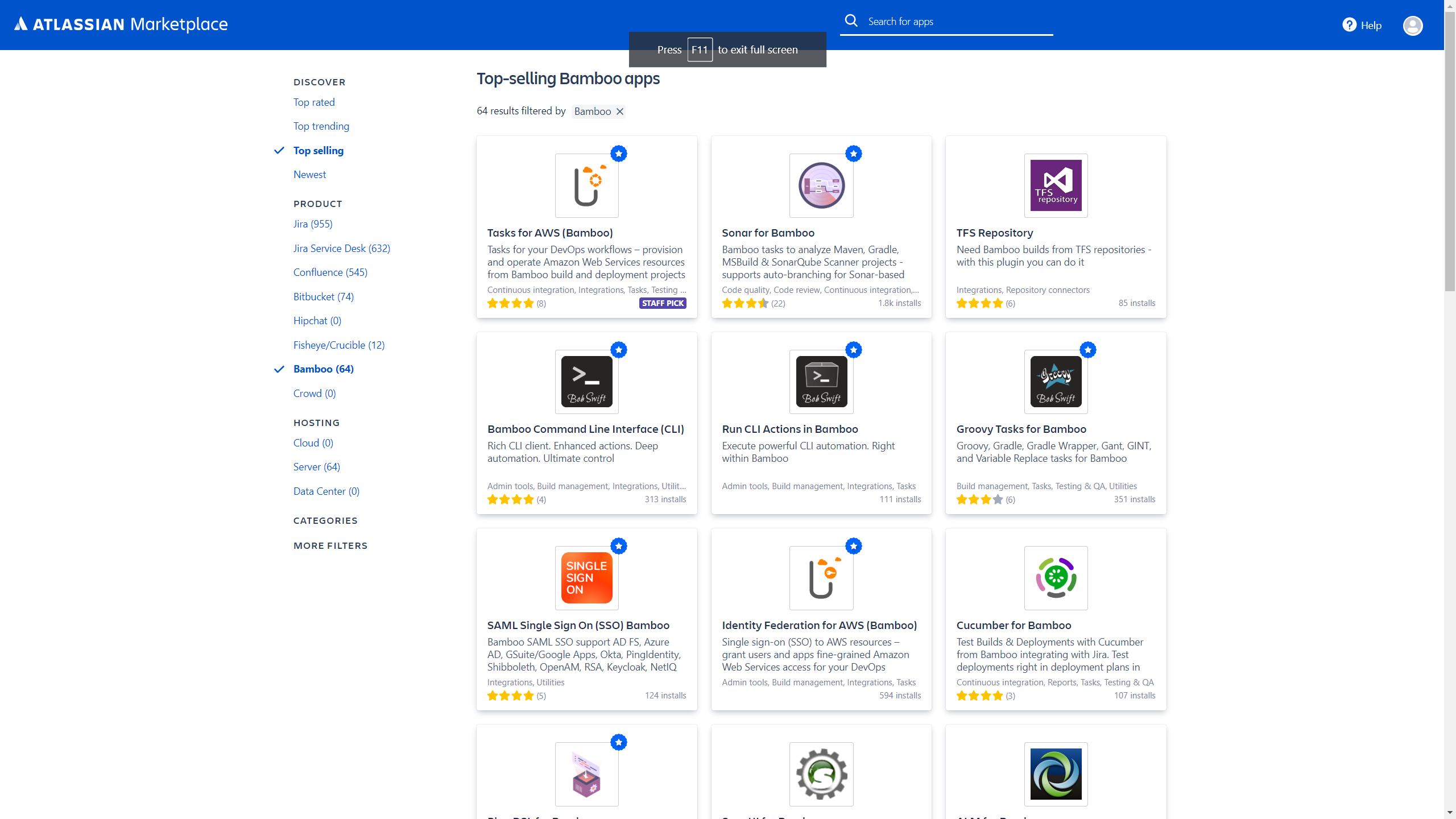Click the SAML Single Sign On app icon

tap(586, 578)
